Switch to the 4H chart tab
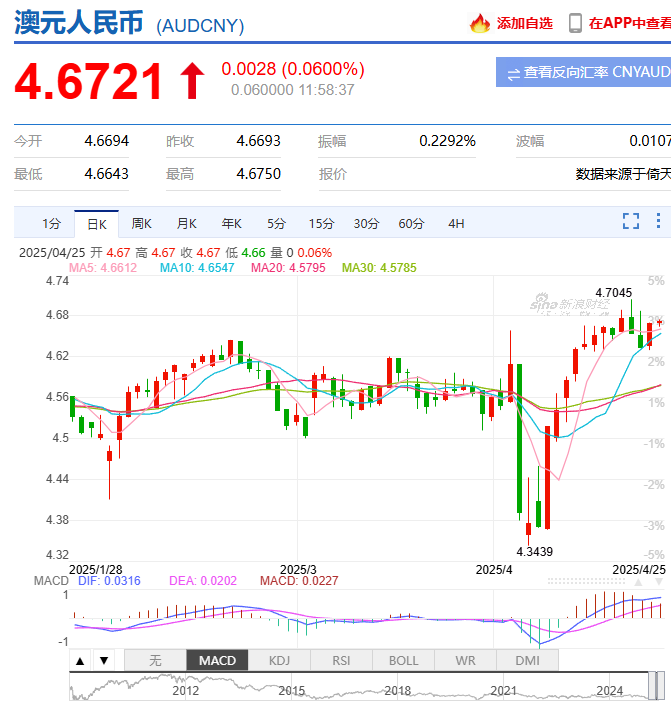The image size is (671, 705). click(x=456, y=223)
